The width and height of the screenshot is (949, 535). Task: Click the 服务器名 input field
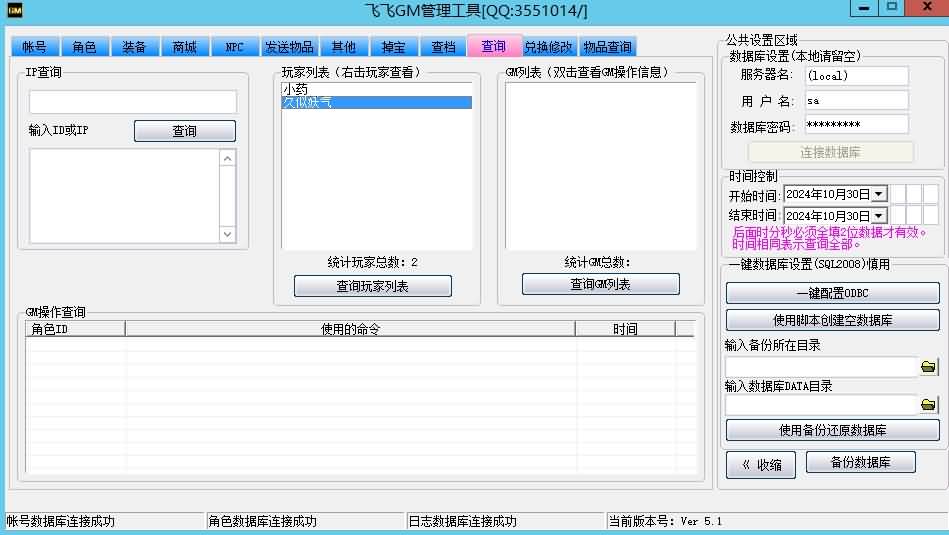pos(856,76)
